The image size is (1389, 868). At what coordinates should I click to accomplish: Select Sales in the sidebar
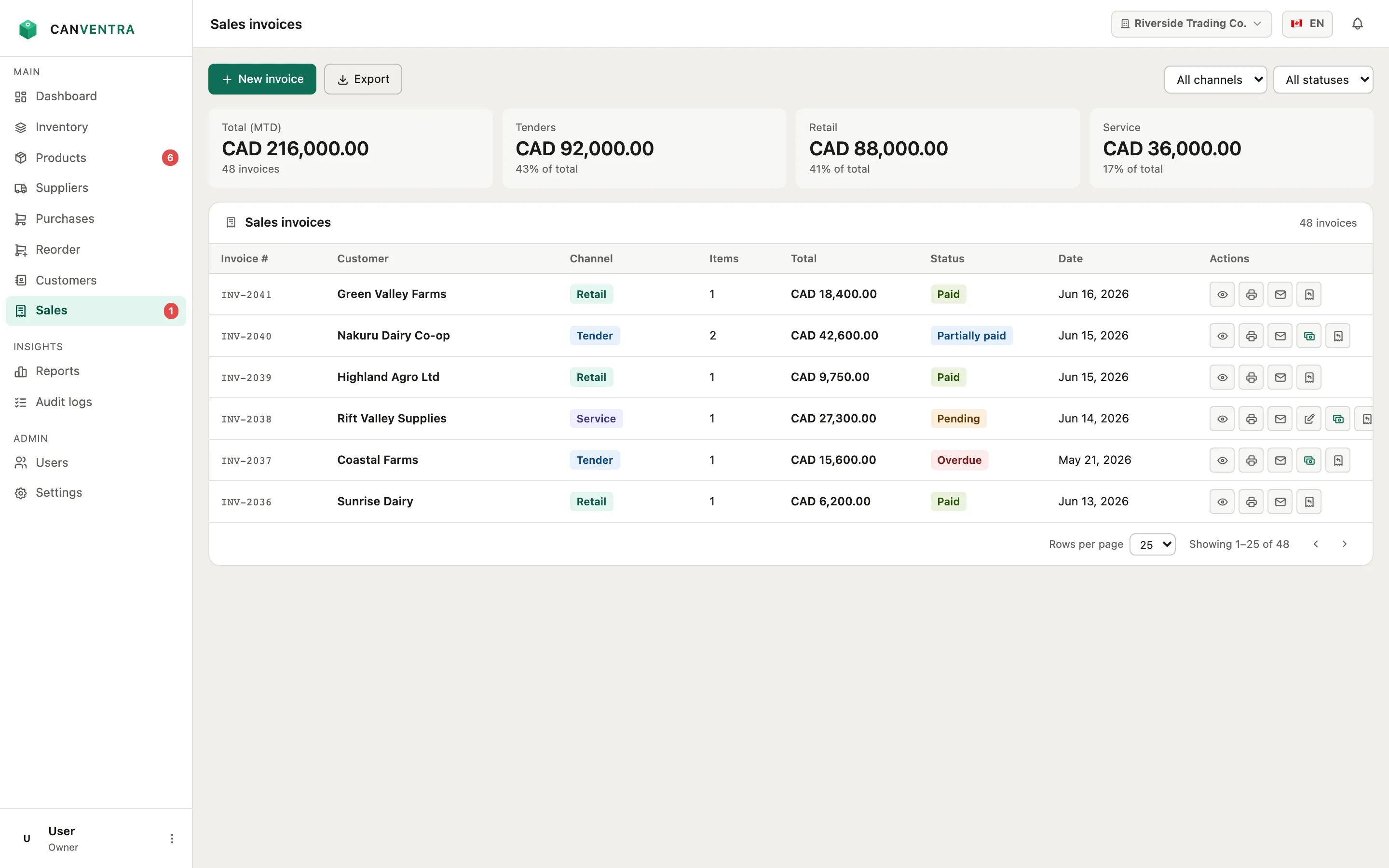click(x=96, y=311)
